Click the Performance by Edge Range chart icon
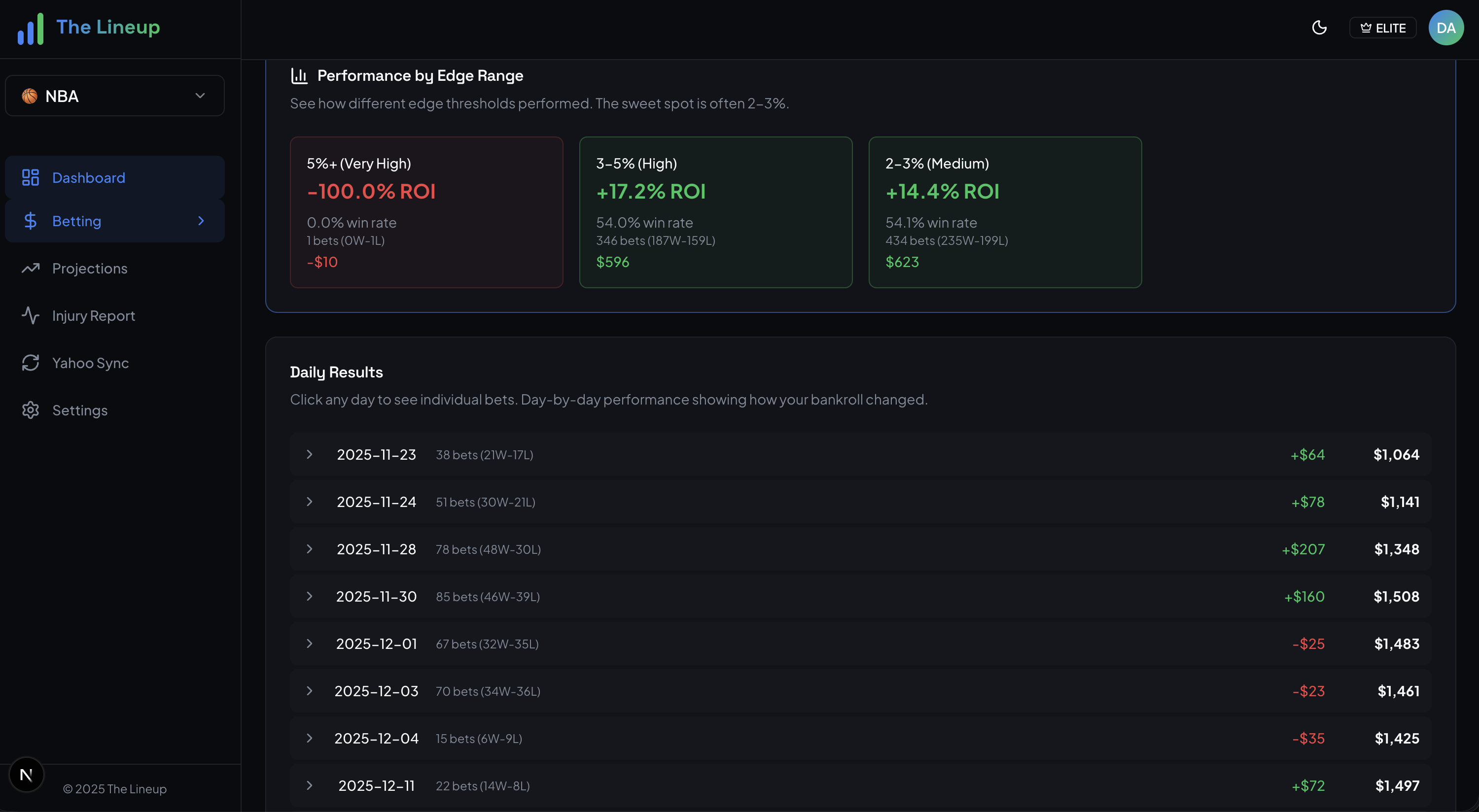 click(299, 76)
